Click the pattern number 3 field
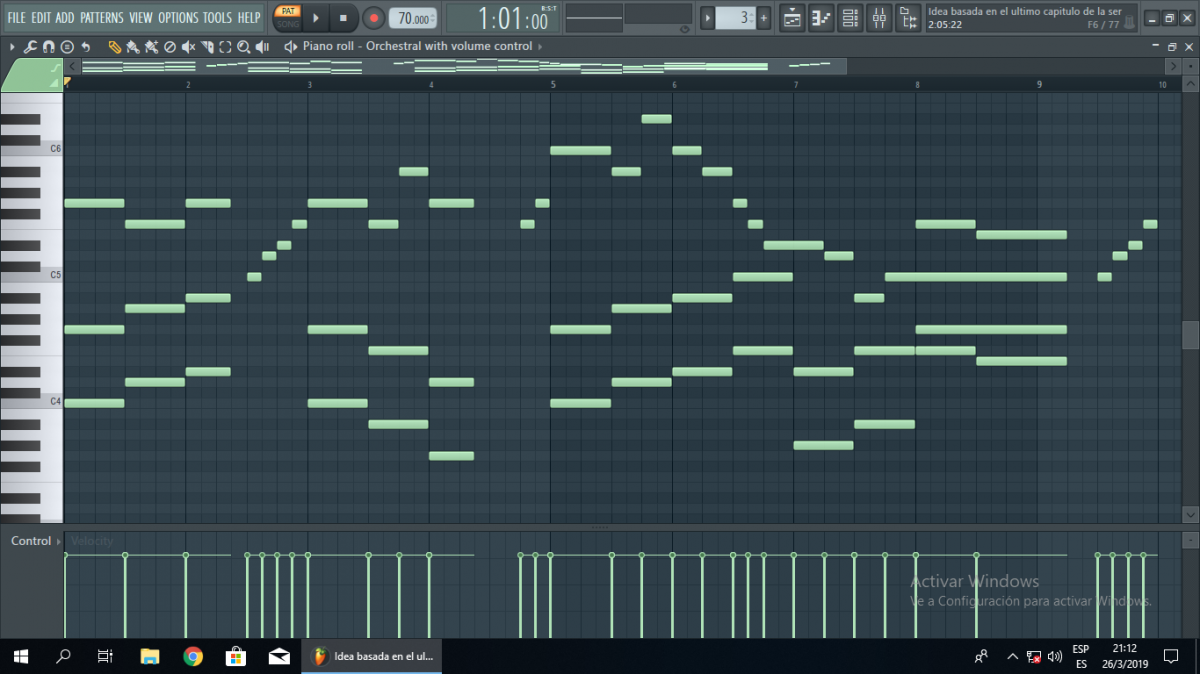This screenshot has height=674, width=1200. (735, 18)
